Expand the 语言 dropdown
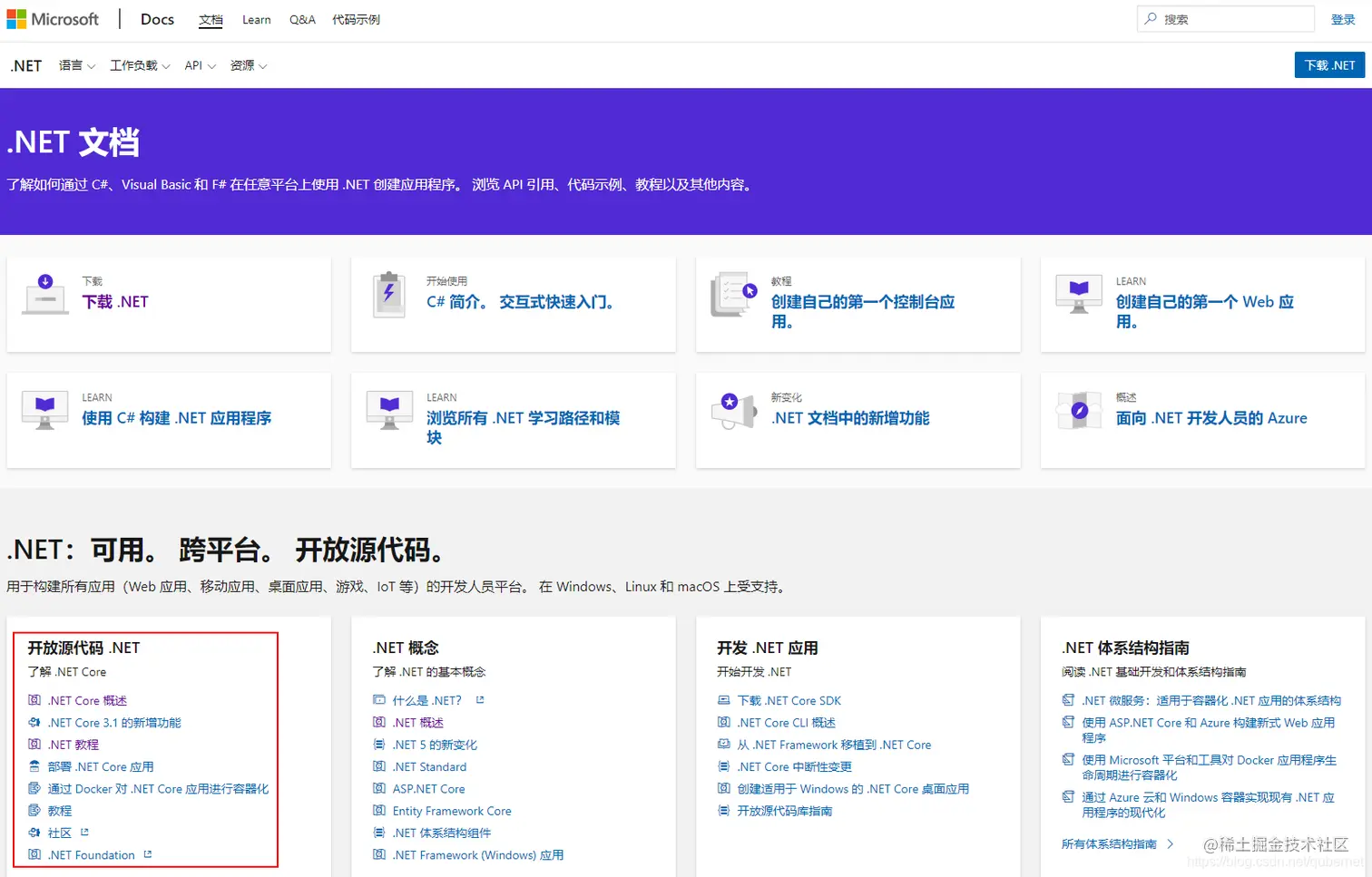Image resolution: width=1372 pixels, height=877 pixels. coord(77,65)
